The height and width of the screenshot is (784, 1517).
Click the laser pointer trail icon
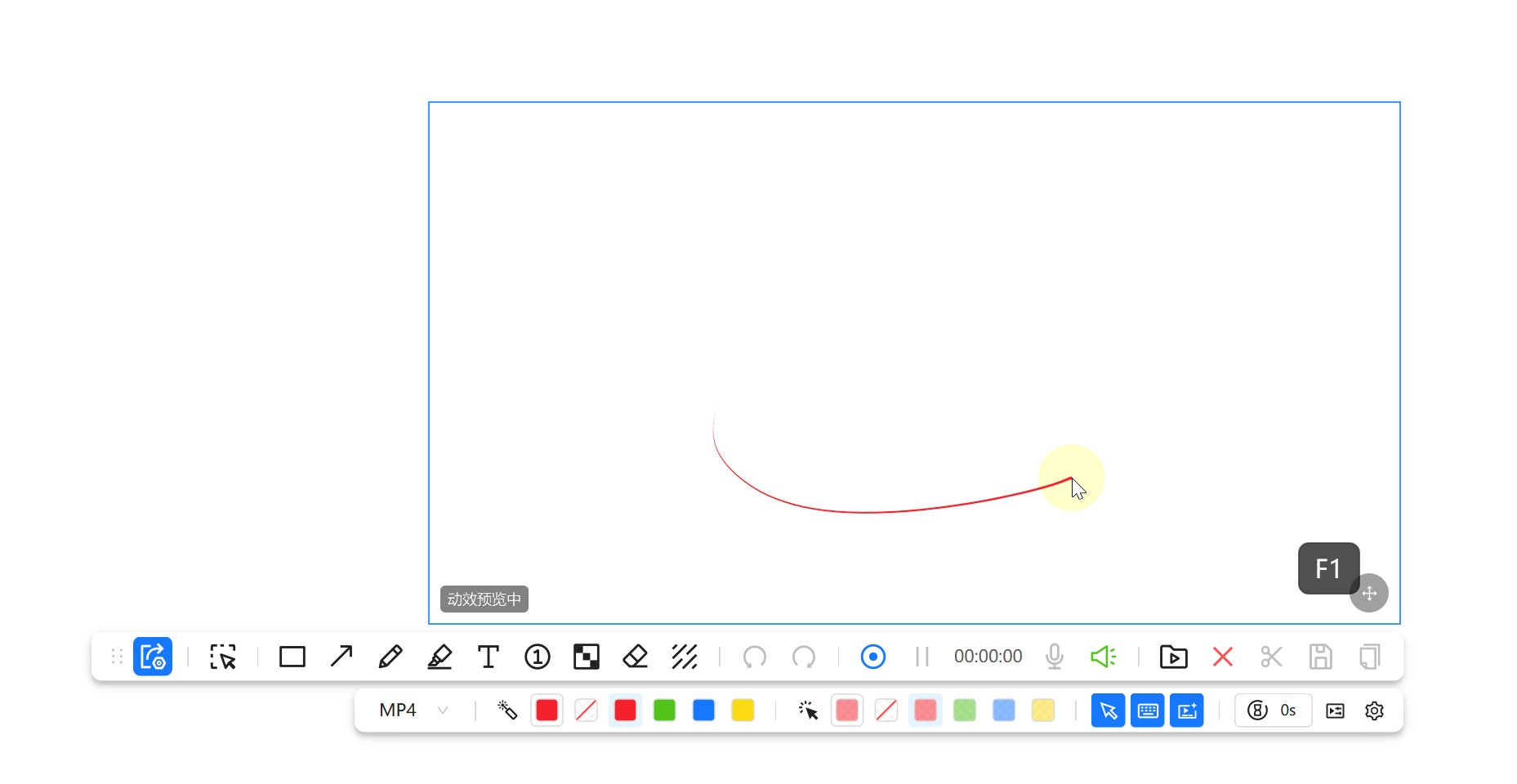pos(507,710)
